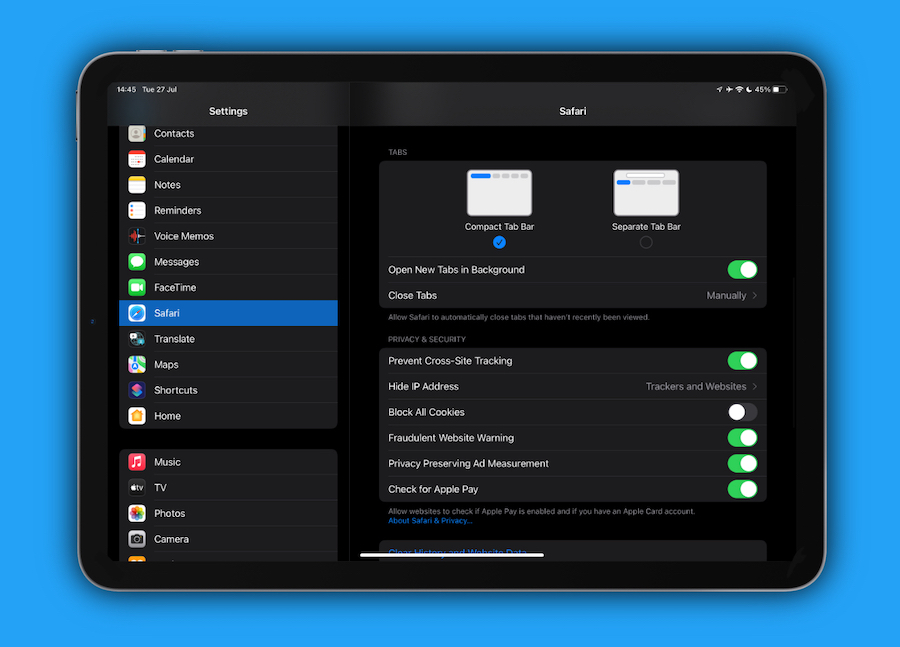The image size is (900, 647).
Task: Tap the Apple TV icon
Action: (x=137, y=487)
